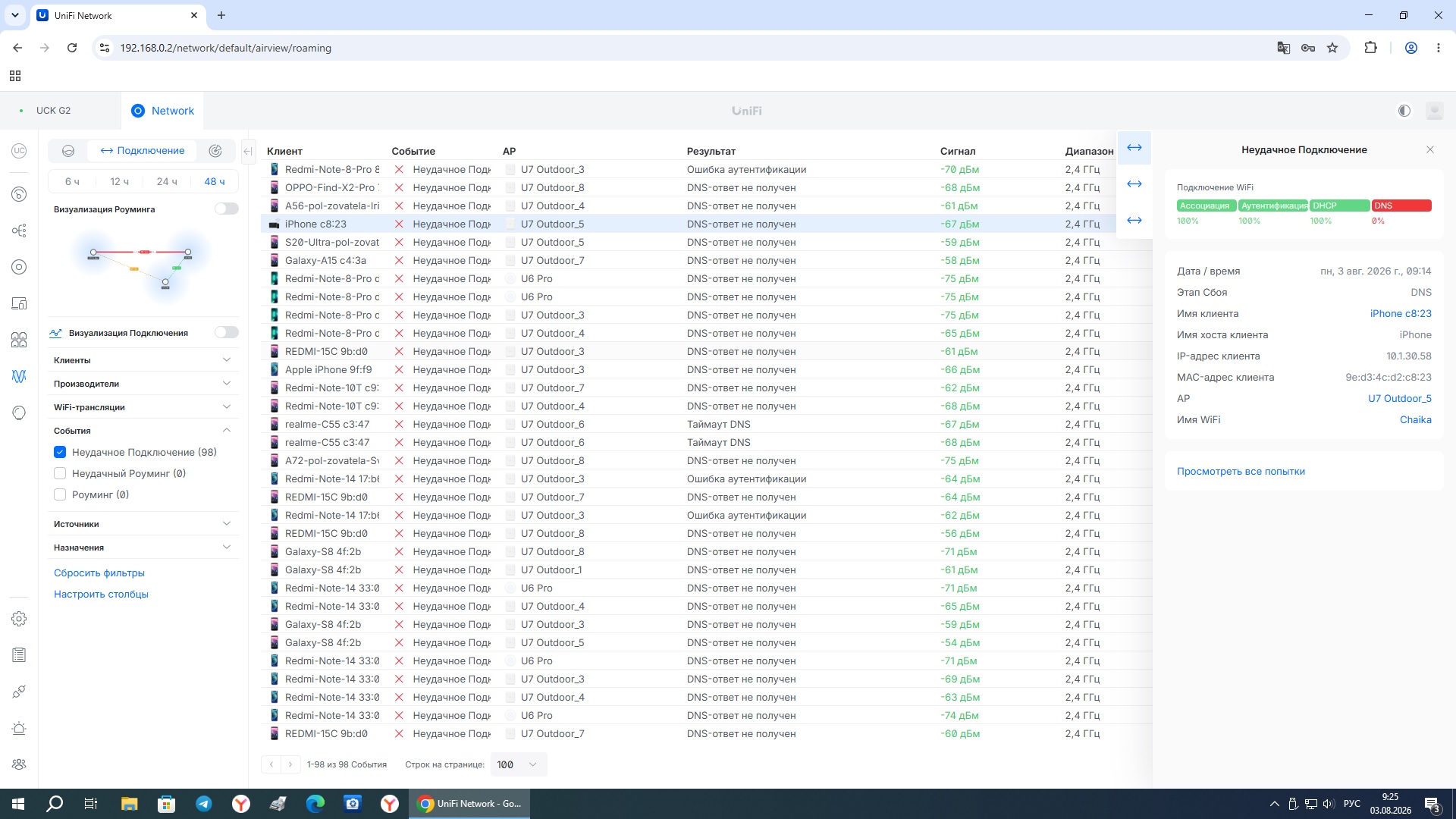Open the System Log sidebar icon

(x=19, y=655)
